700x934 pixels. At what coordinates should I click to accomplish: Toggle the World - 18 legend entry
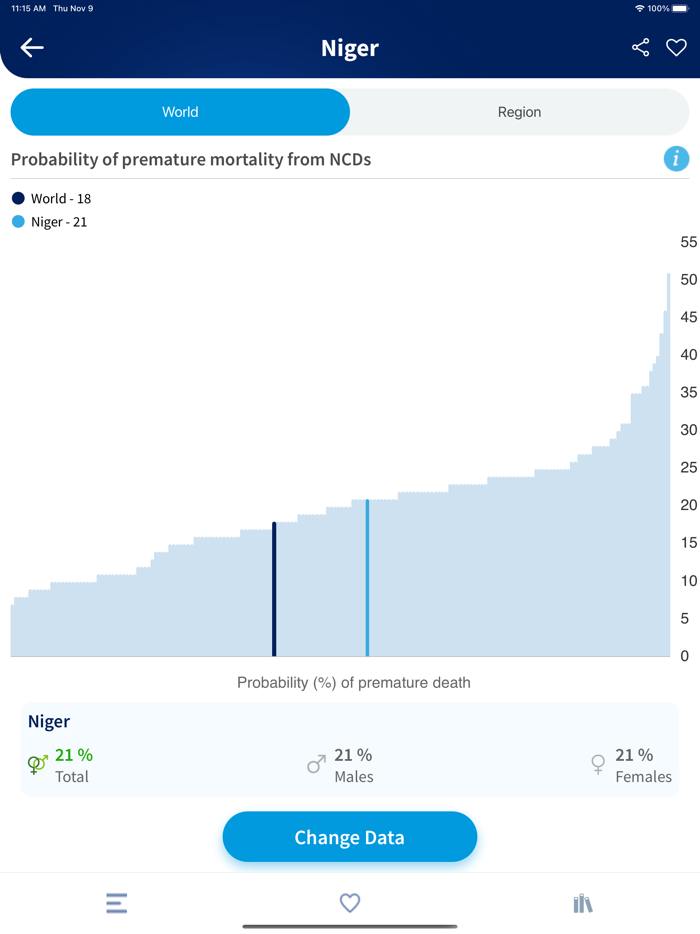[x=50, y=198]
